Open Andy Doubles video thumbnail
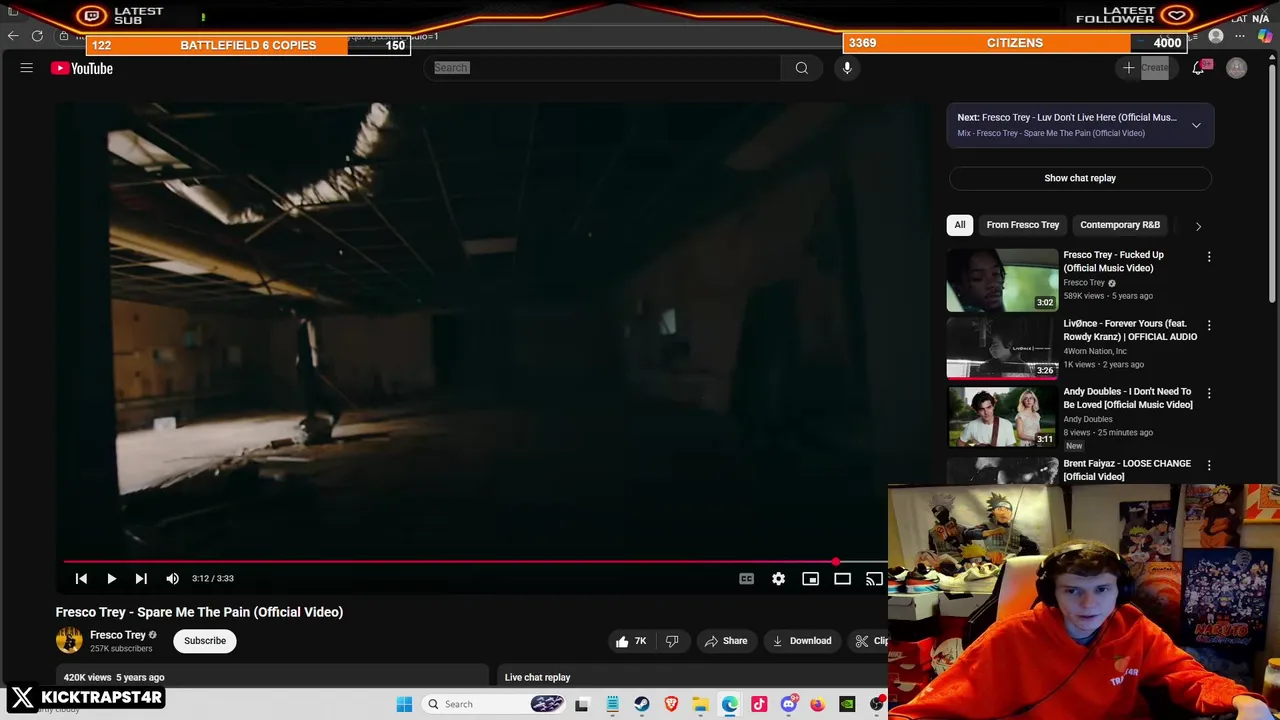The width and height of the screenshot is (1280, 720). click(x=1002, y=416)
